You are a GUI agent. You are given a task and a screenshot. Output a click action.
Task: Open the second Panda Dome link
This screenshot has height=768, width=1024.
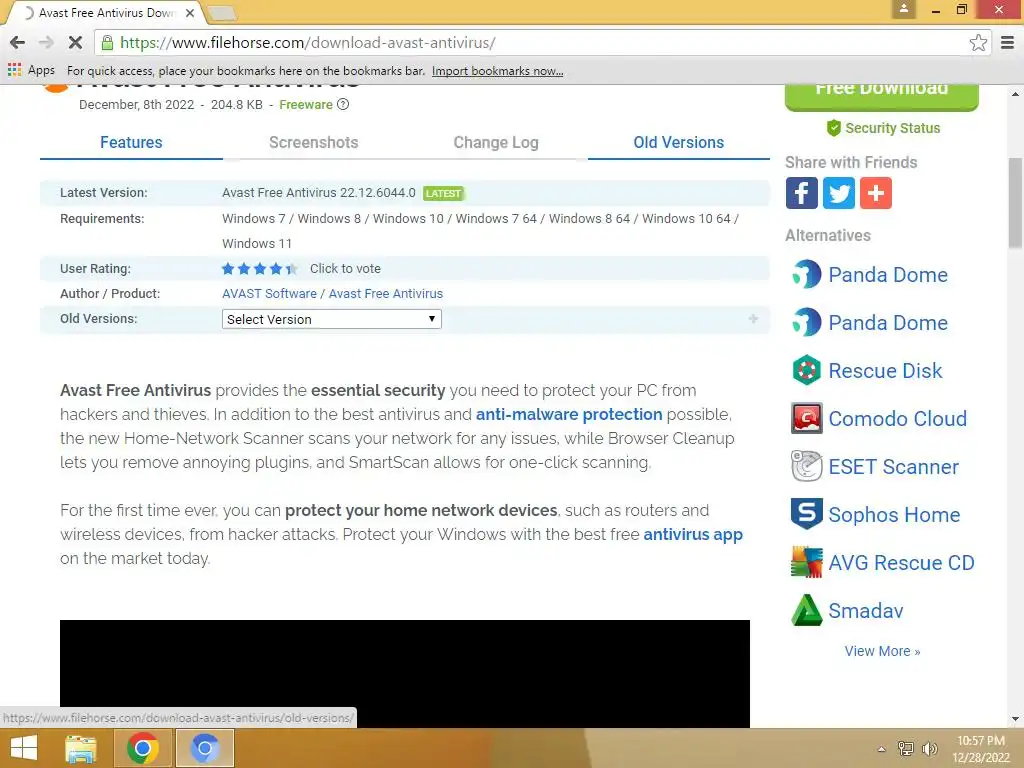pyautogui.click(x=888, y=323)
